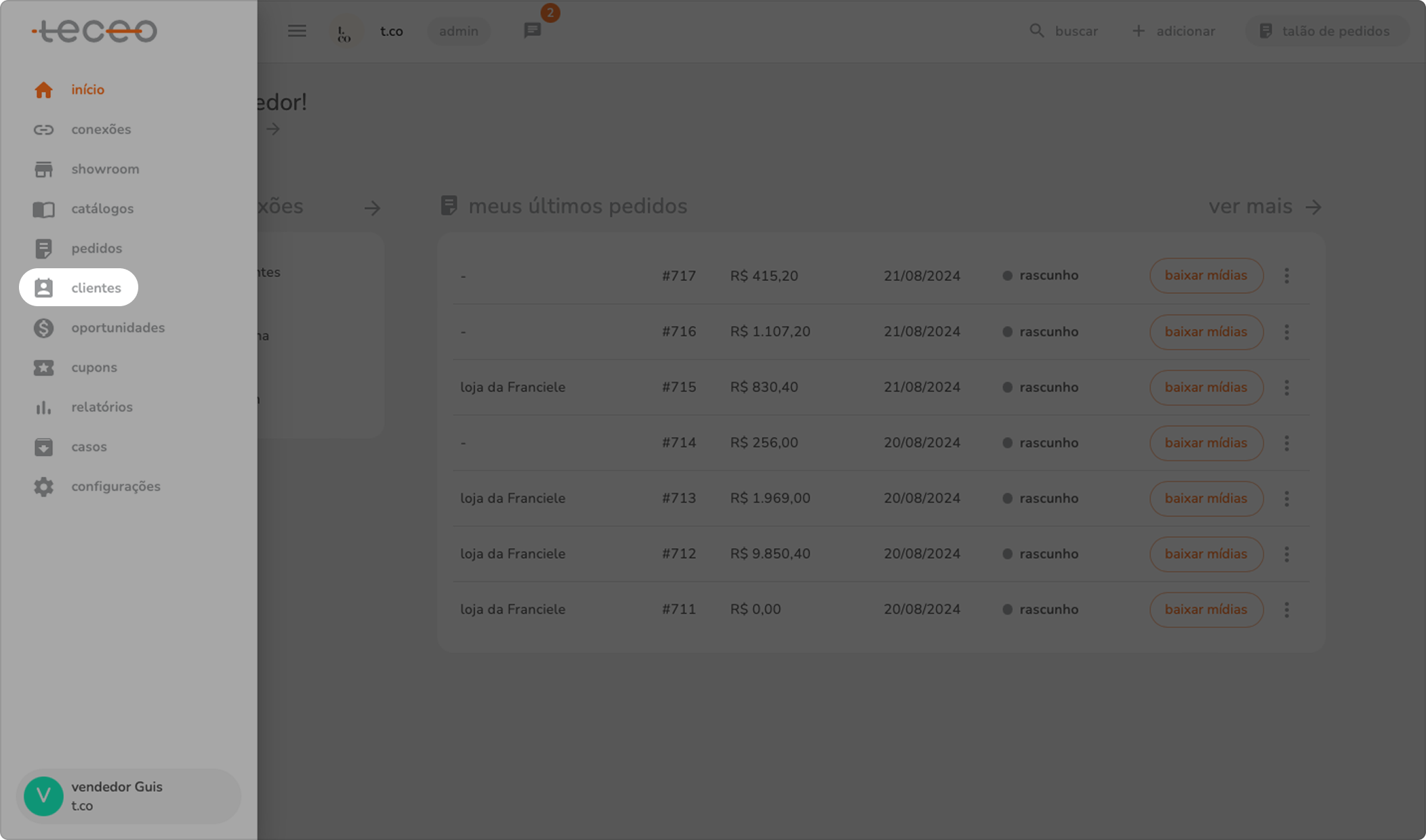1426x840 pixels.
Task: Click baixar mídias for order #716
Action: [1206, 332]
